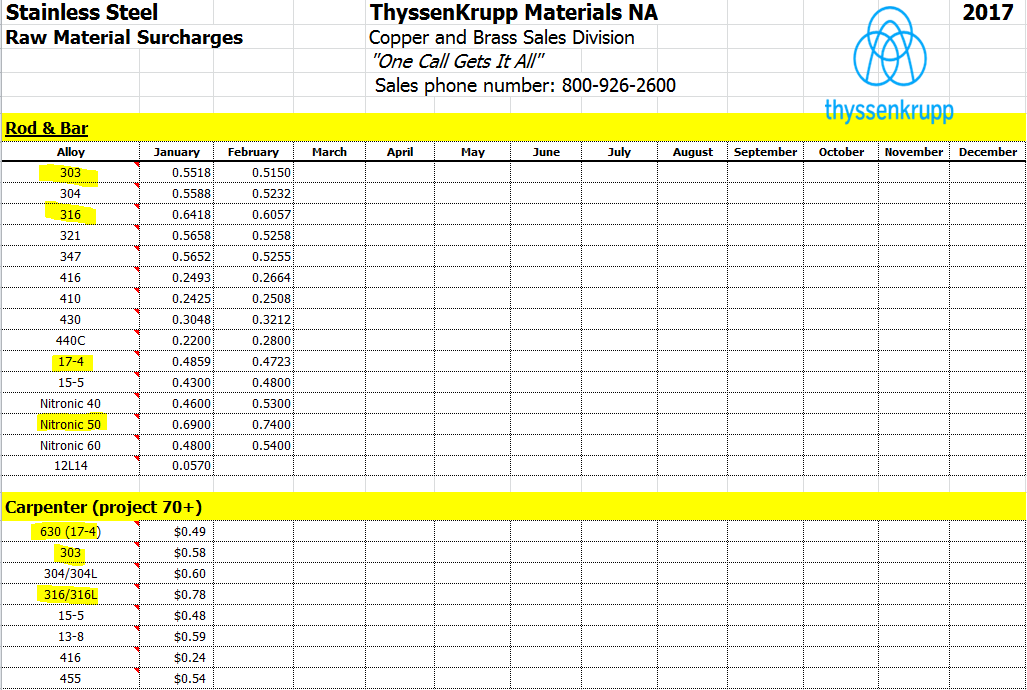The image size is (1027, 690).
Task: Click the "Stainless Steel" title cell
Action: coord(81,12)
